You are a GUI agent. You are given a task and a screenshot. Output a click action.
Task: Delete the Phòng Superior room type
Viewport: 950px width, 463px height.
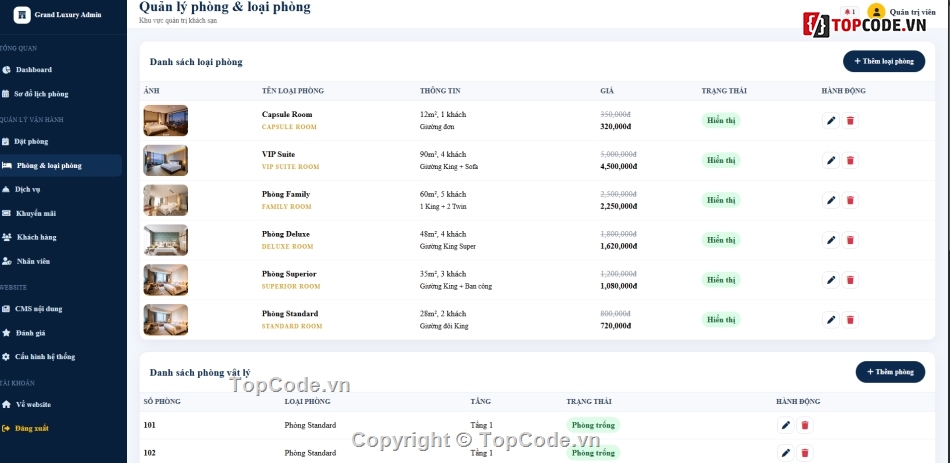pos(850,280)
